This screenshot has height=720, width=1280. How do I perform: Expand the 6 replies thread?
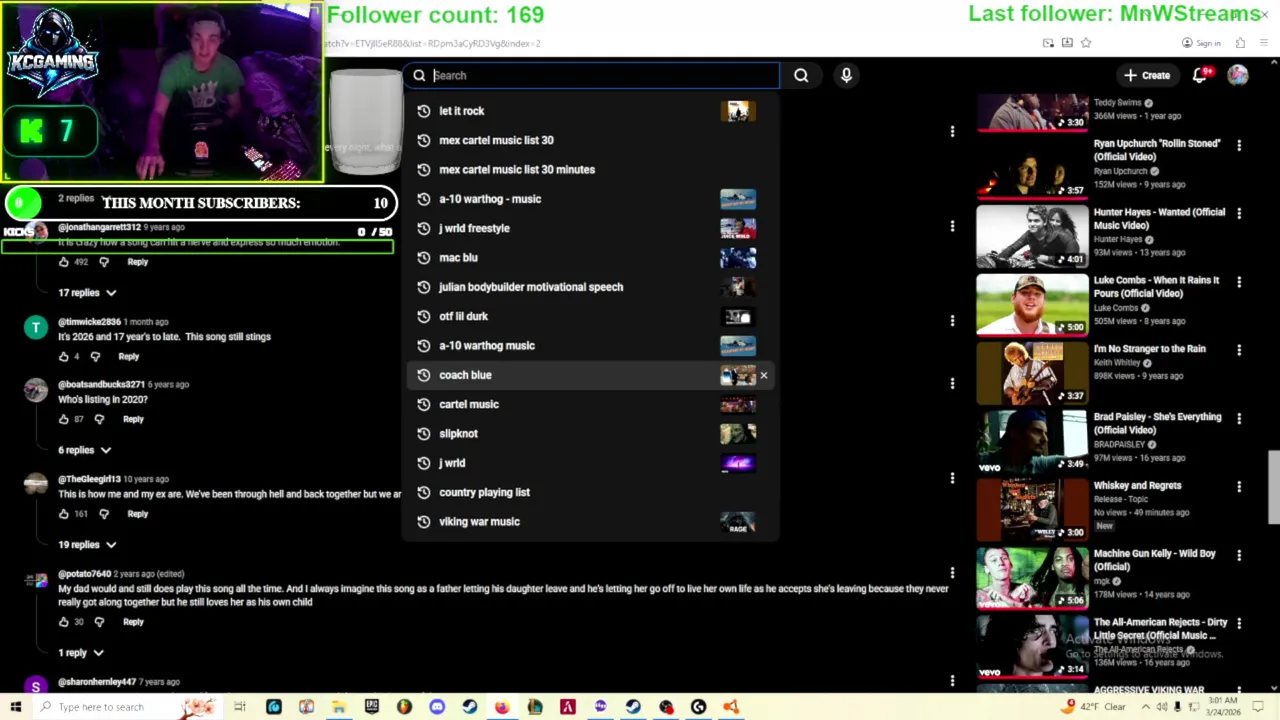pos(85,450)
